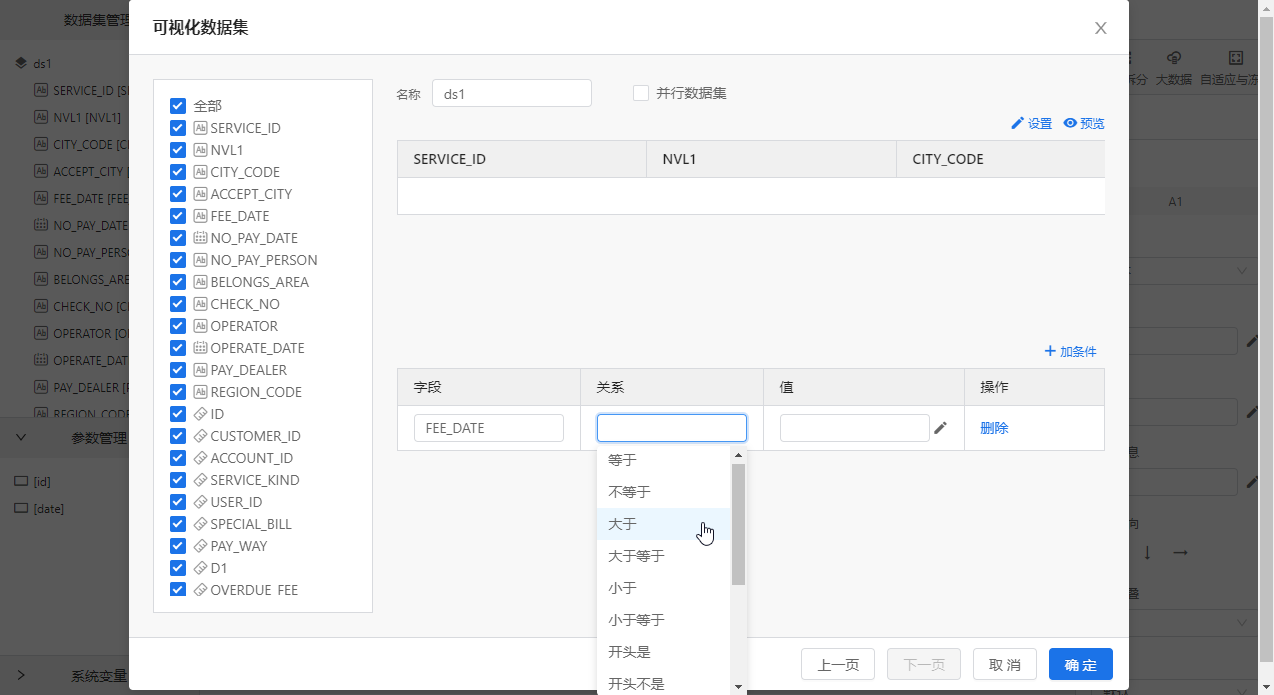The height and width of the screenshot is (695, 1274).
Task: Click the 确定 button
Action: click(x=1081, y=665)
